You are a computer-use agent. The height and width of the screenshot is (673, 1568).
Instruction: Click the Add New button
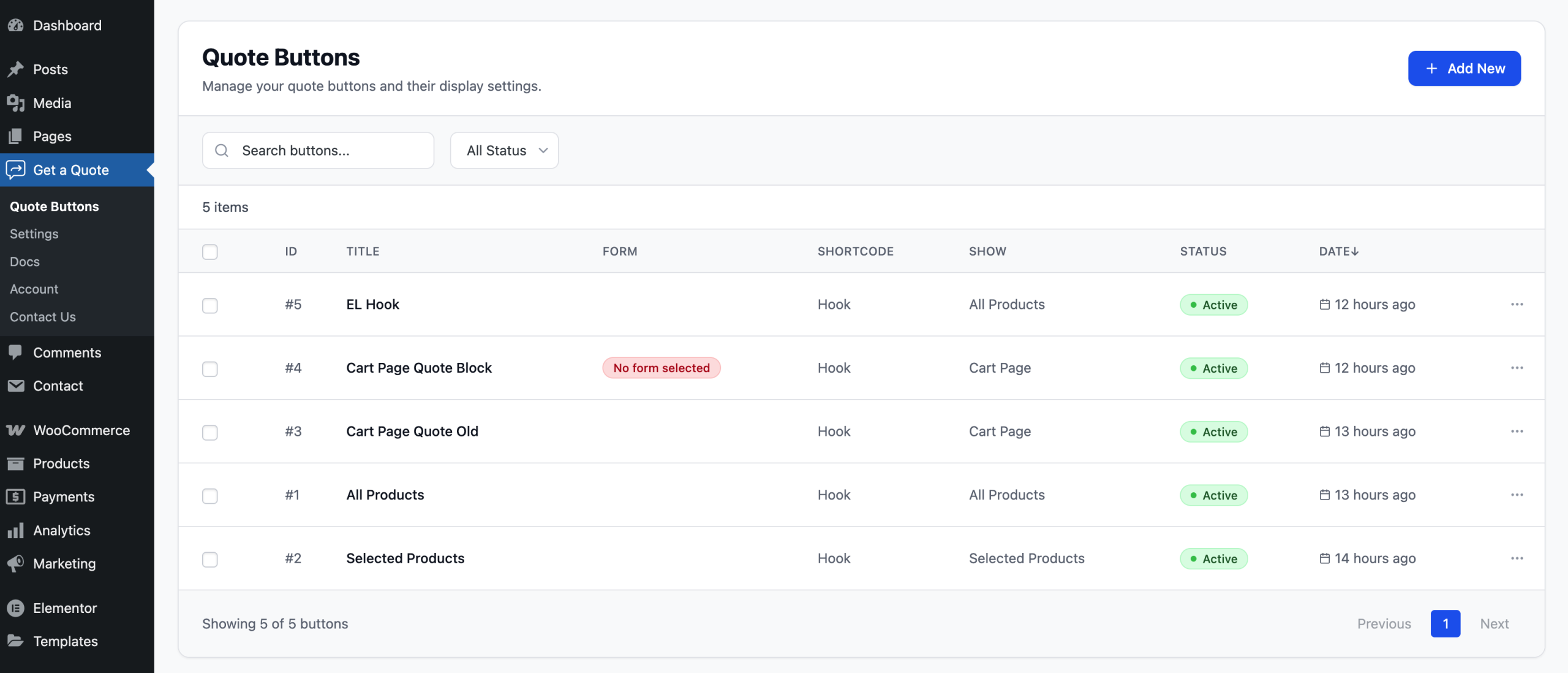tap(1464, 69)
